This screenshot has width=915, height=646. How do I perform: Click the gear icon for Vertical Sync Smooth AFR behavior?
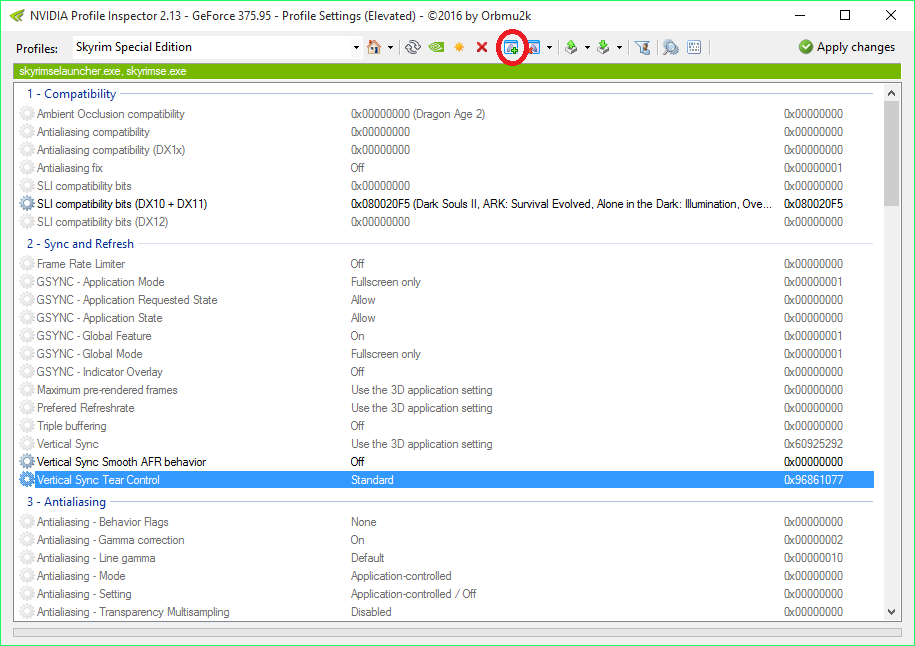(27, 462)
